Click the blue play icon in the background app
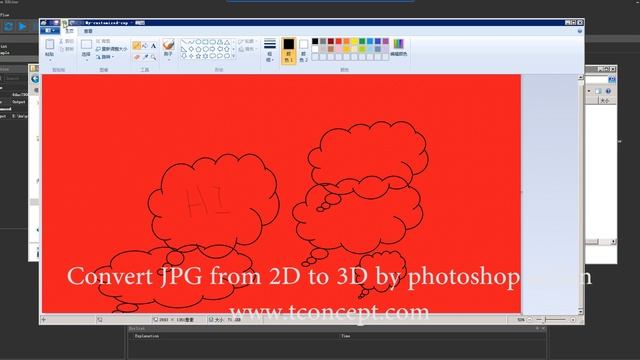Image resolution: width=640 pixels, height=360 pixels. [22, 27]
